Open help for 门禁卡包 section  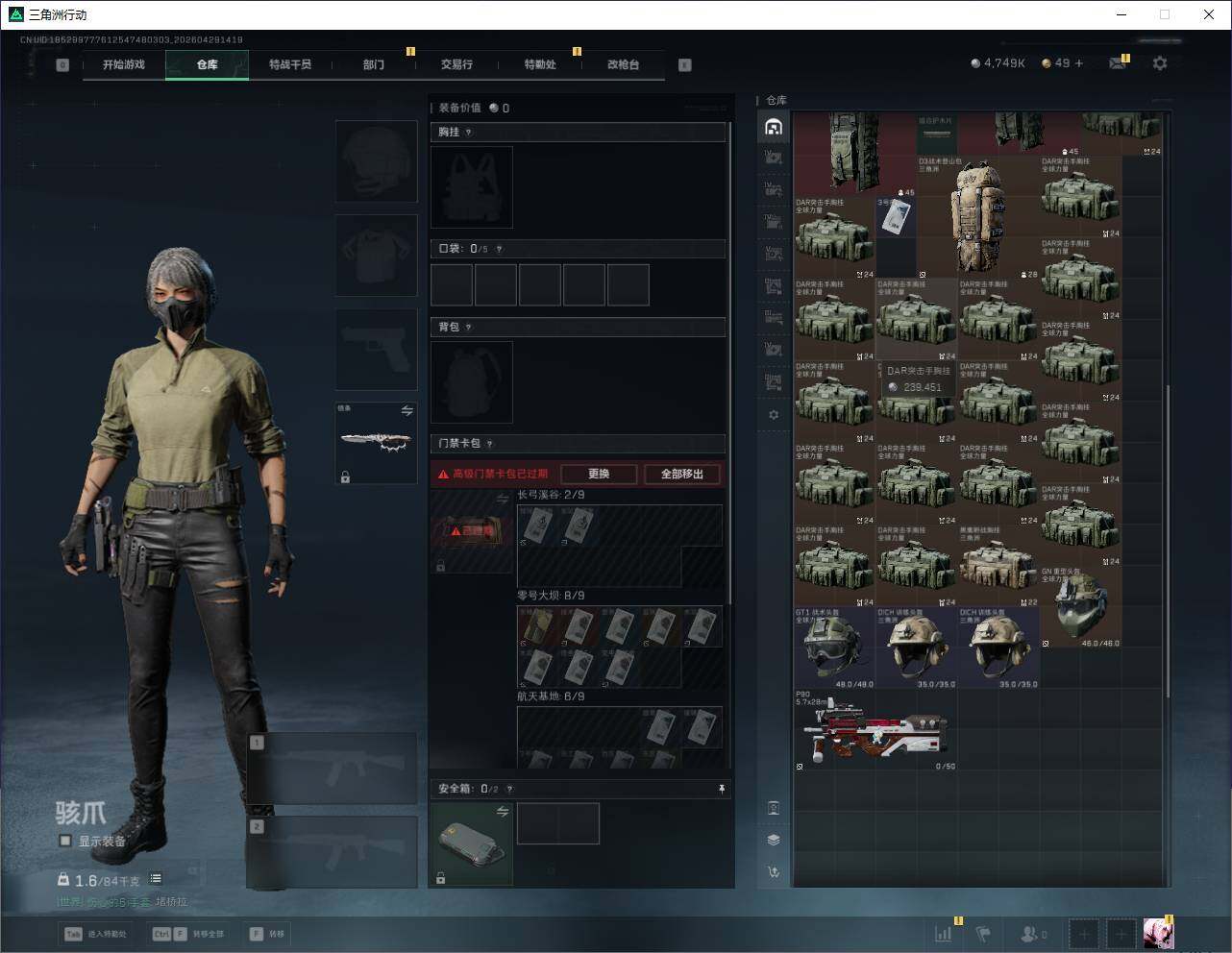(x=490, y=444)
